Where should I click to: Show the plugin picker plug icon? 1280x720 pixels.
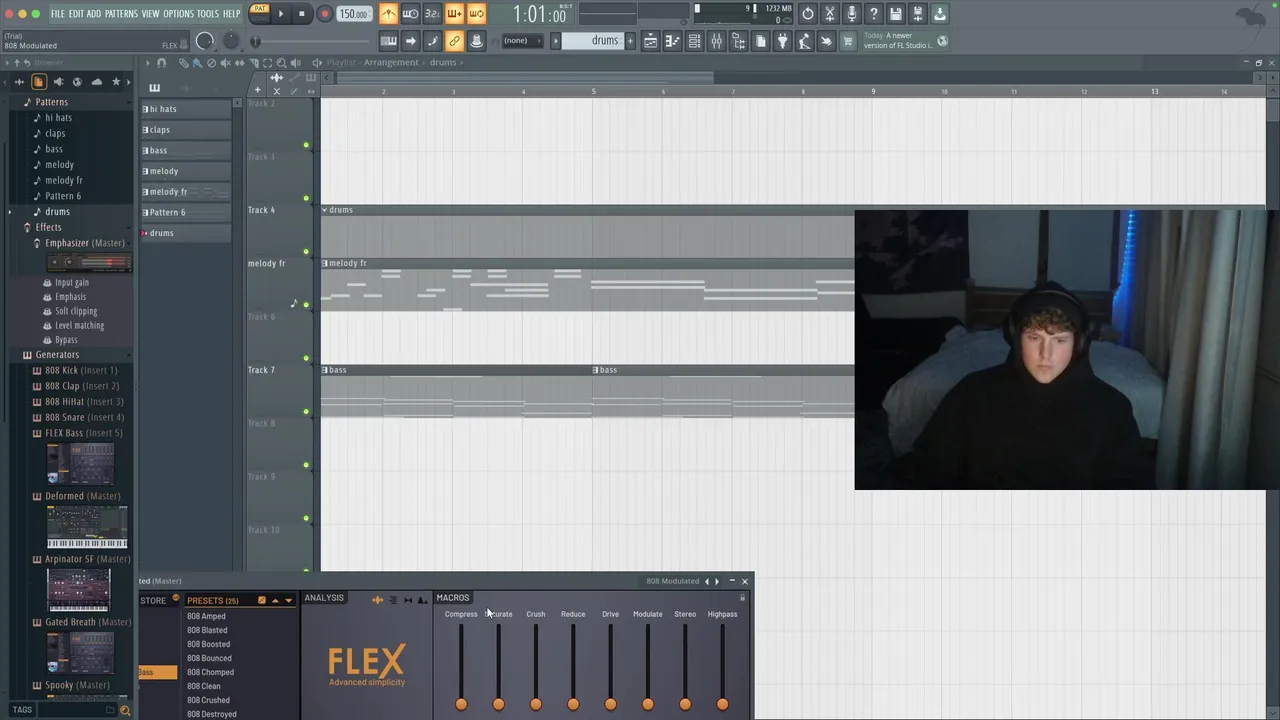782,41
